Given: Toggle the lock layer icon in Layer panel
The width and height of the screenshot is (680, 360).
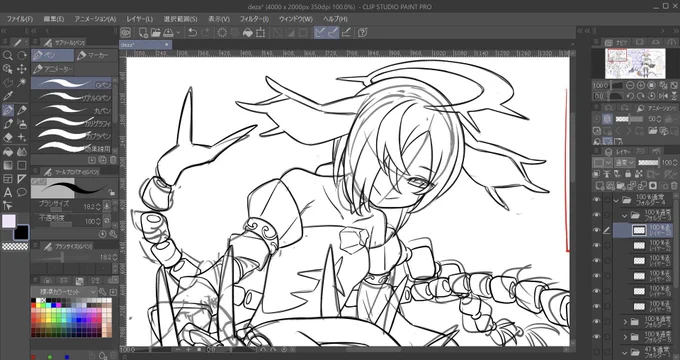Looking at the screenshot, I should coord(628,174).
